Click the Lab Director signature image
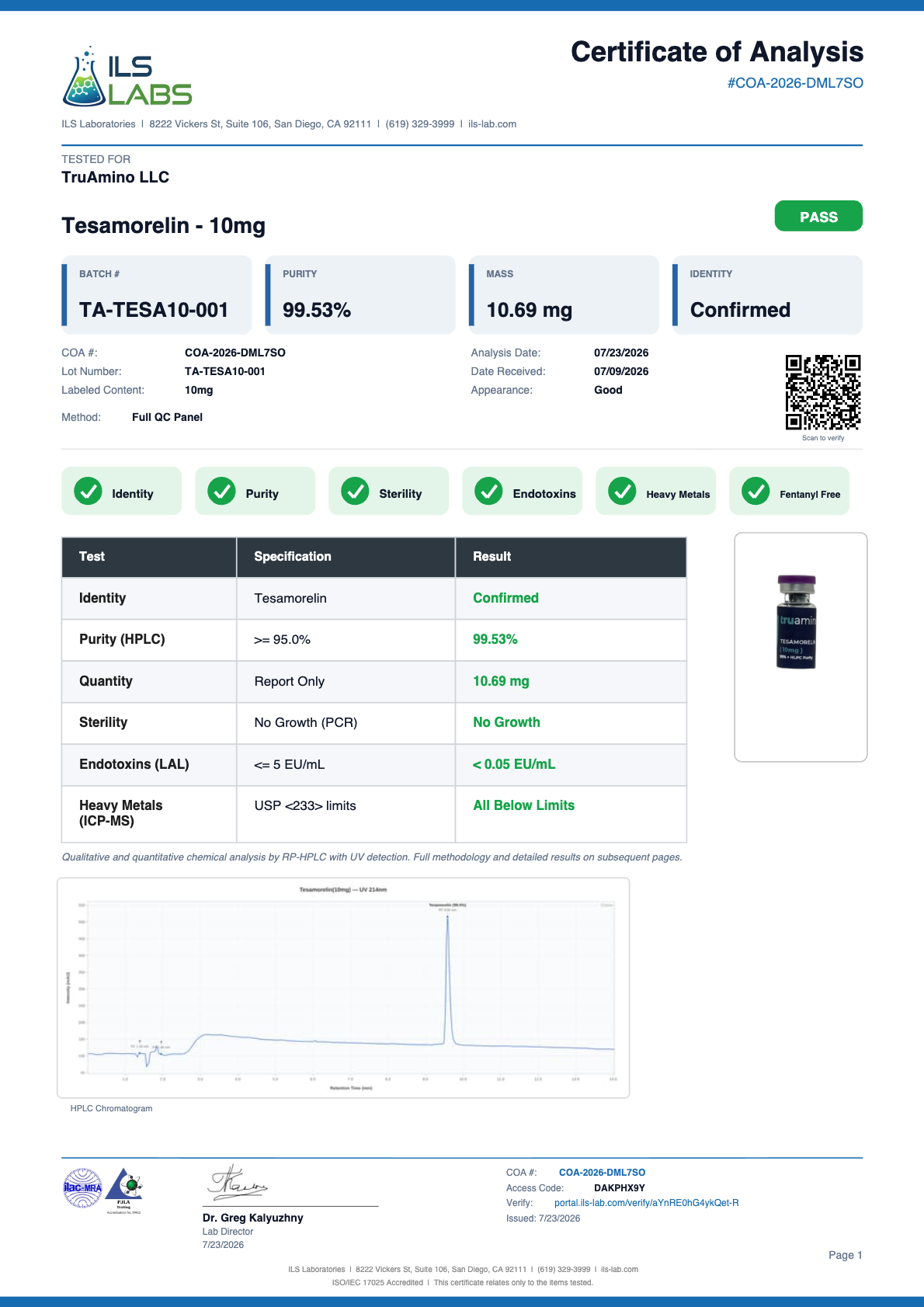The width and height of the screenshot is (924, 1307). click(x=237, y=1182)
